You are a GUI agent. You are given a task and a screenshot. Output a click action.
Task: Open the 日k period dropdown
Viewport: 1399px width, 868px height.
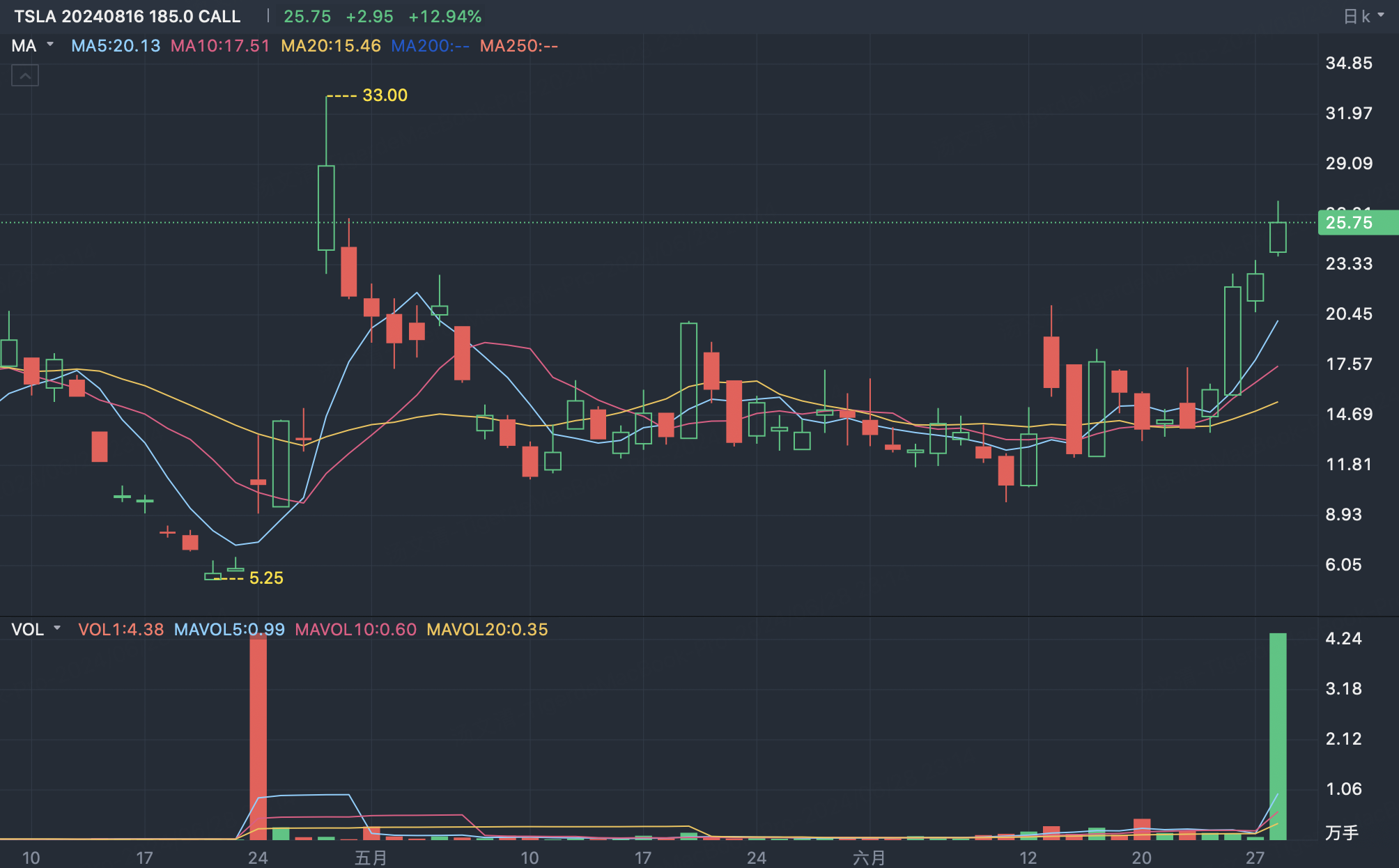tap(1363, 16)
